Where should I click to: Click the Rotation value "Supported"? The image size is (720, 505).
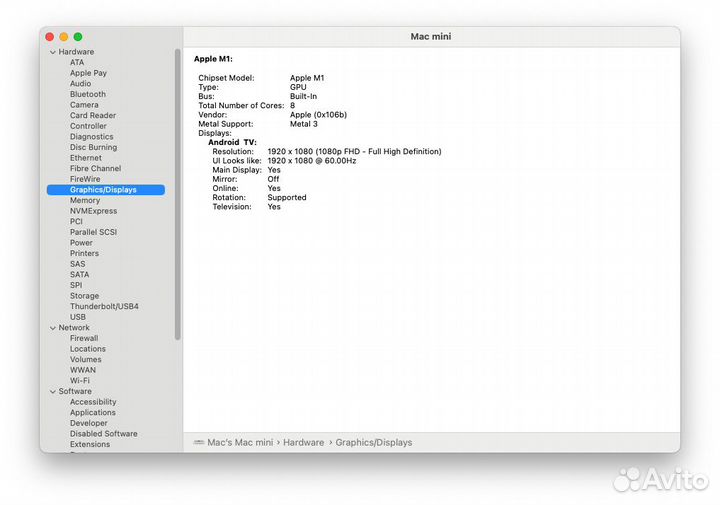287,197
